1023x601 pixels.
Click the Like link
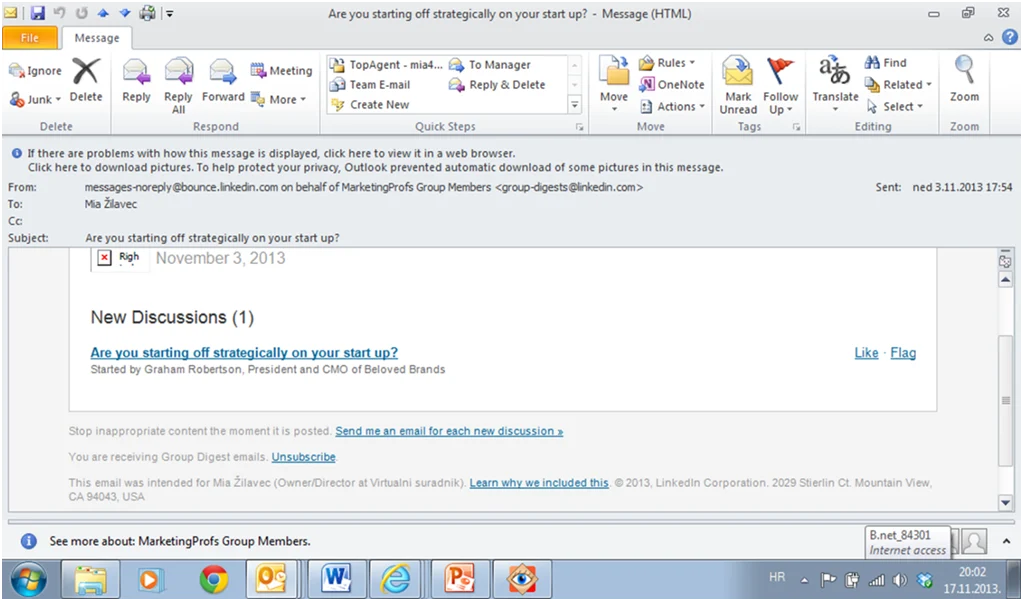866,352
